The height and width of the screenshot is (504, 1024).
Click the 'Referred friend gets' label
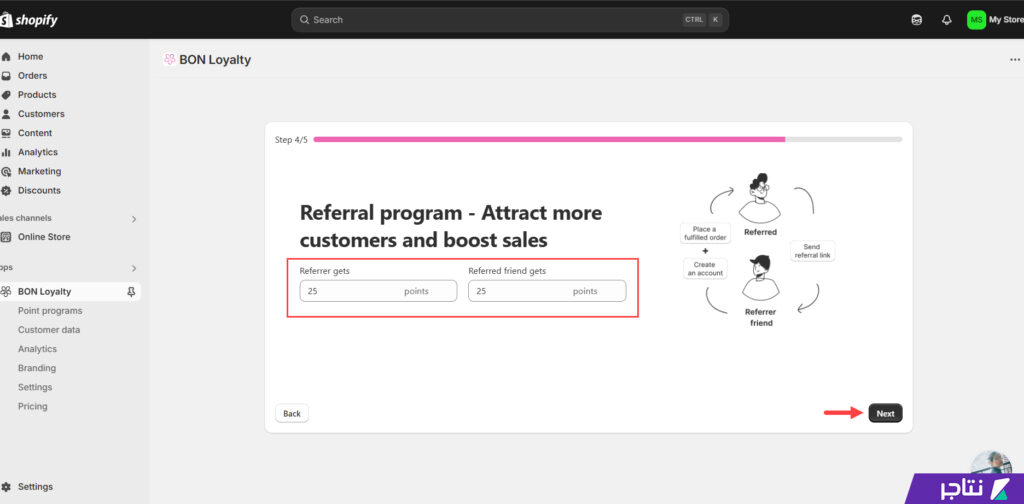tap(507, 271)
